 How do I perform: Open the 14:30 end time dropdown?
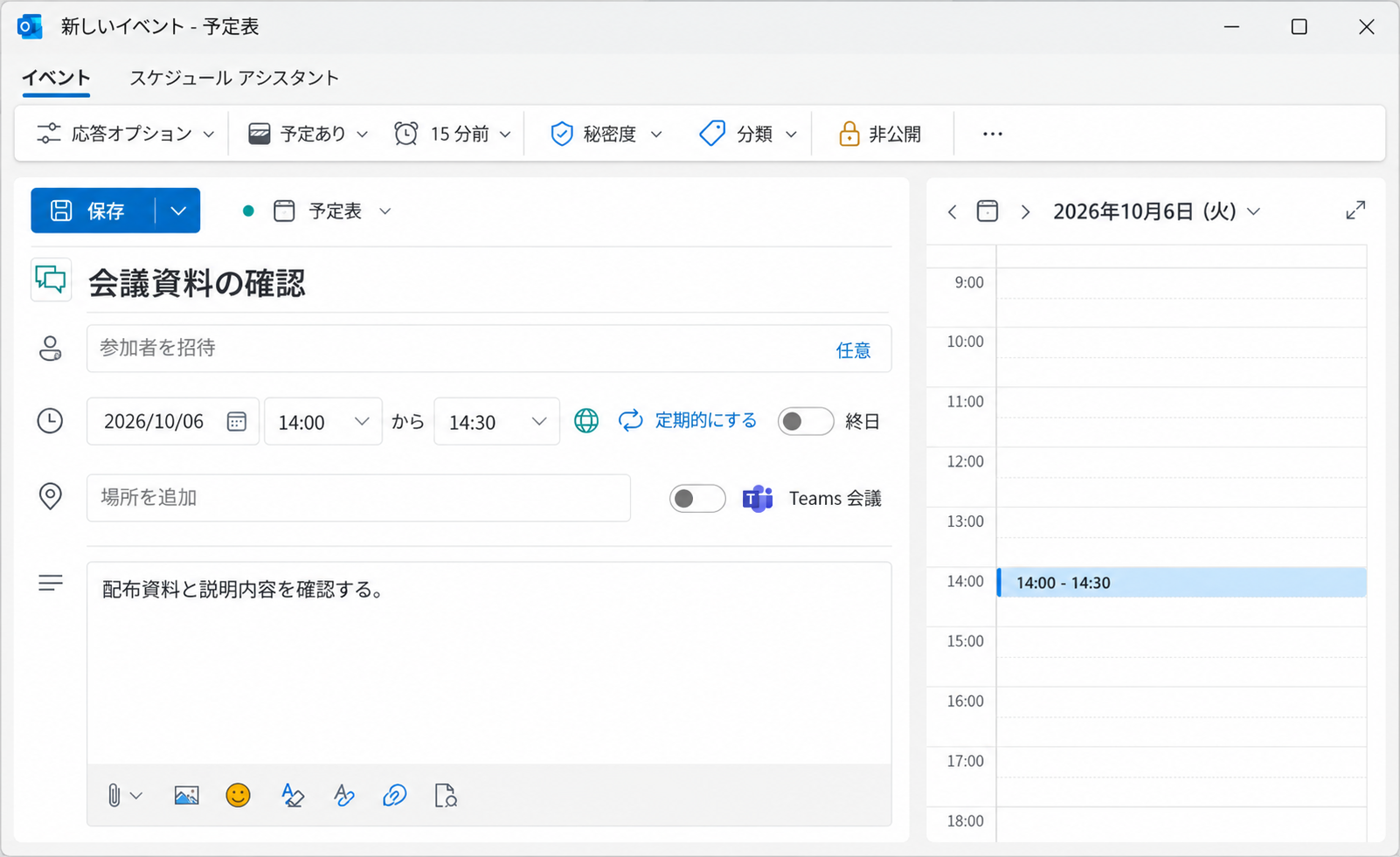point(496,421)
